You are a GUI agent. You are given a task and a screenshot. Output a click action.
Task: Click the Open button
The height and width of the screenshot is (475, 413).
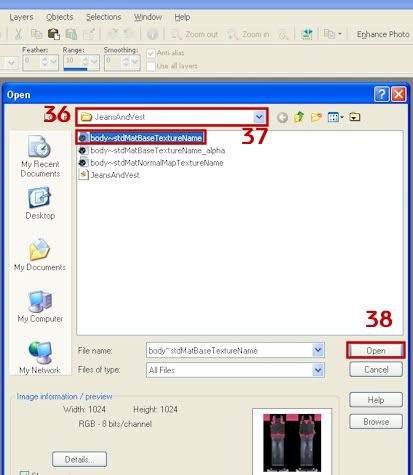pyautogui.click(x=376, y=351)
